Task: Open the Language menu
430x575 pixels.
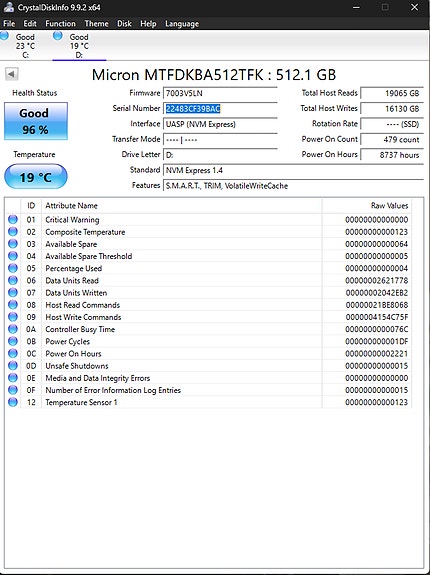Action: tap(182, 23)
